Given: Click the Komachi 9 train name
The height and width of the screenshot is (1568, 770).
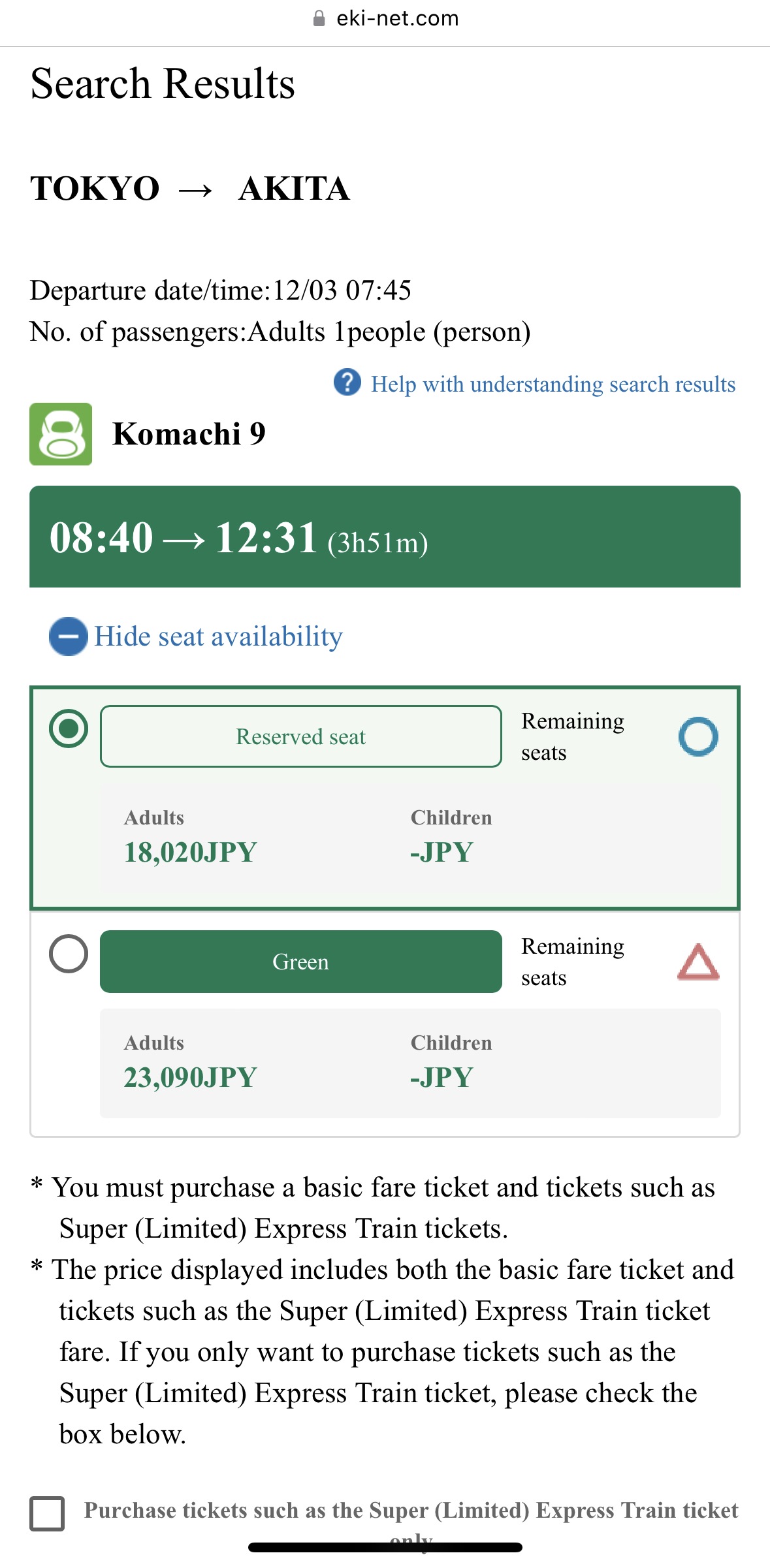Looking at the screenshot, I should [x=189, y=434].
